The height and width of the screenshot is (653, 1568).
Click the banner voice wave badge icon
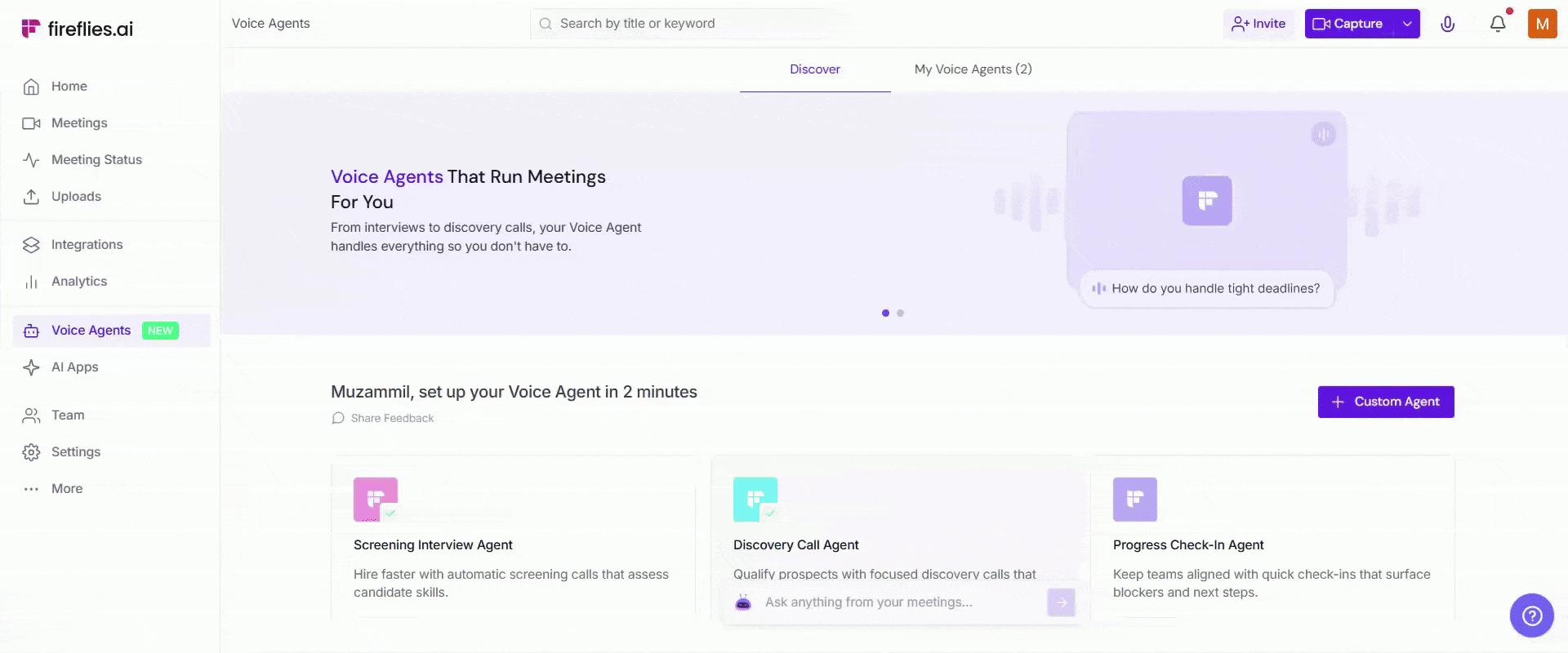pos(1323,134)
